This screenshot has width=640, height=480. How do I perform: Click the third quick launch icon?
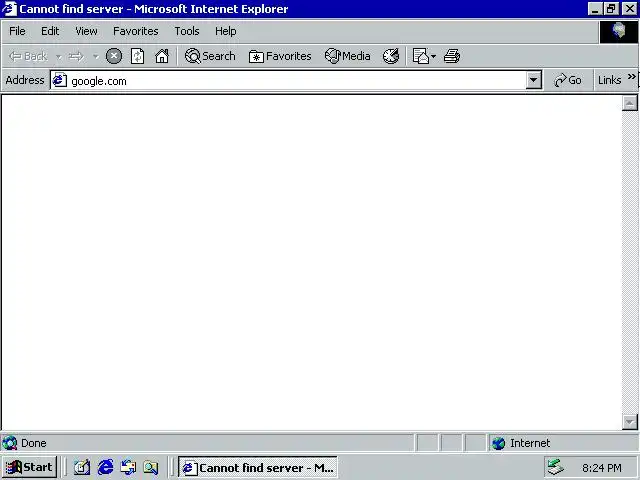(x=128, y=467)
